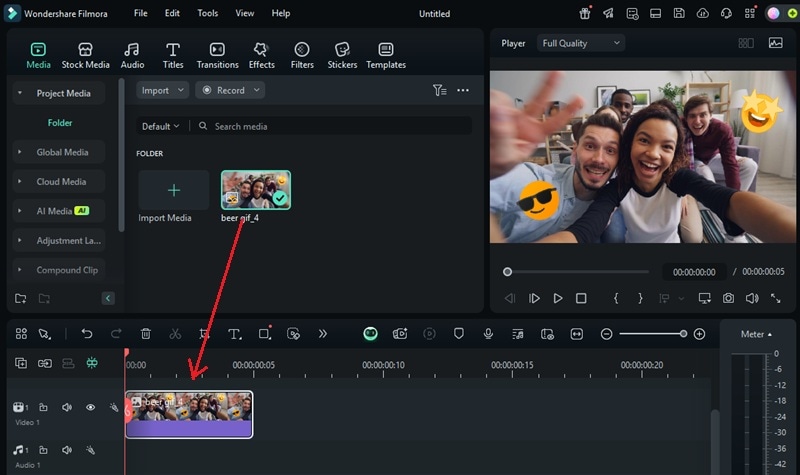Select the Crop tool in timeline toolbar
This screenshot has height=475, width=800.
[x=205, y=334]
